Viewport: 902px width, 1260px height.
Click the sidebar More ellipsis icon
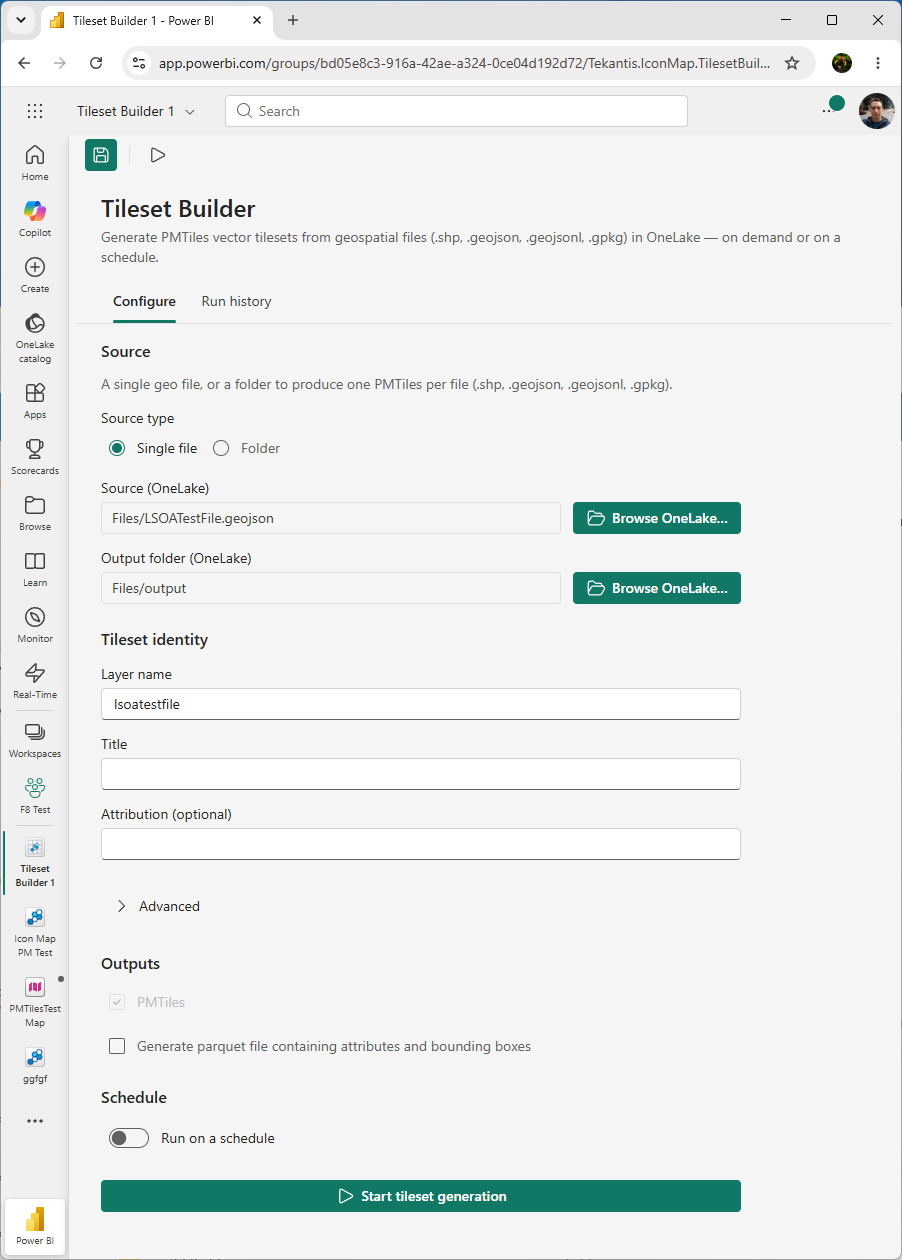pyautogui.click(x=35, y=1121)
